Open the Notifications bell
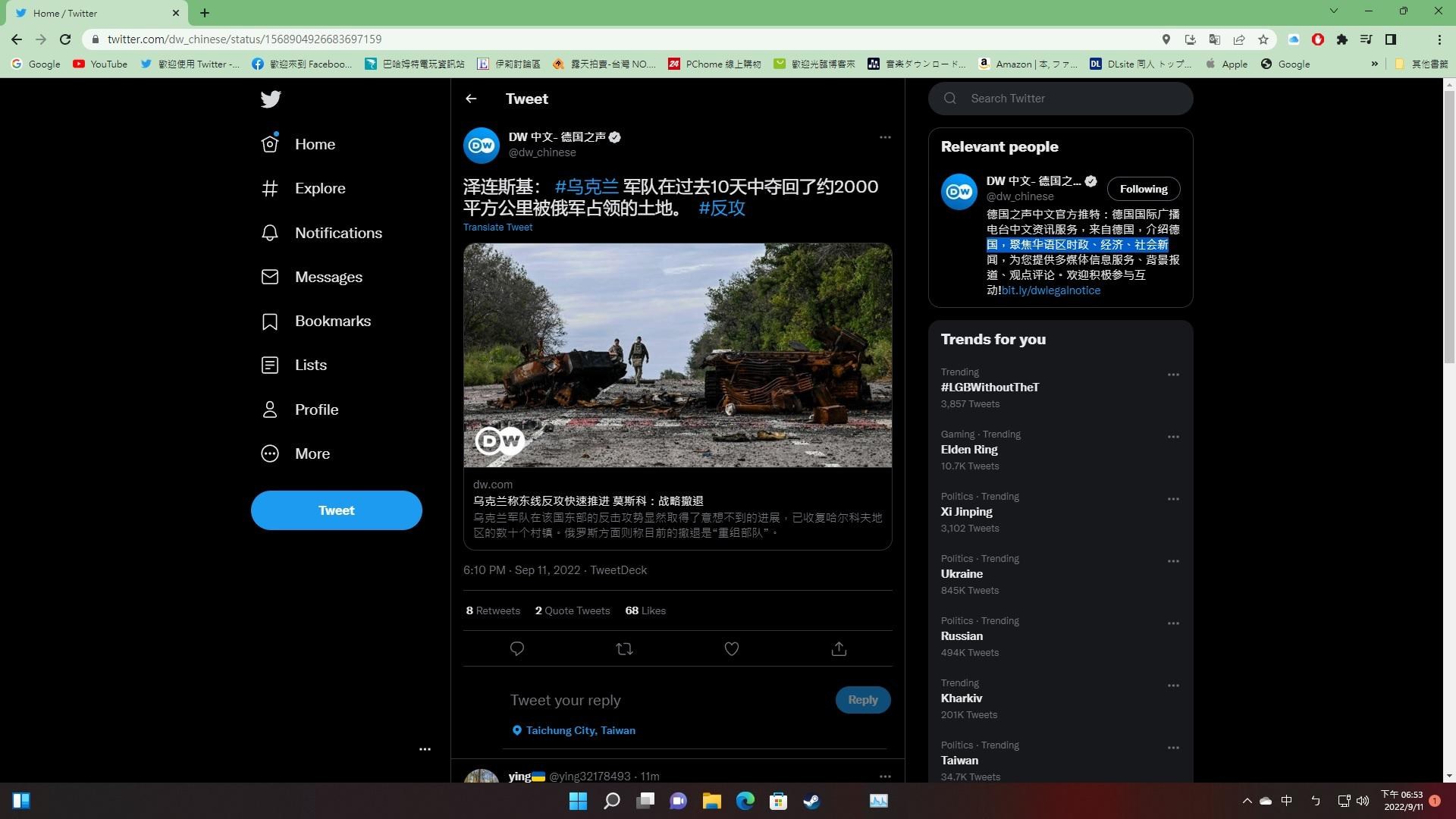The height and width of the screenshot is (819, 1456). (x=338, y=233)
